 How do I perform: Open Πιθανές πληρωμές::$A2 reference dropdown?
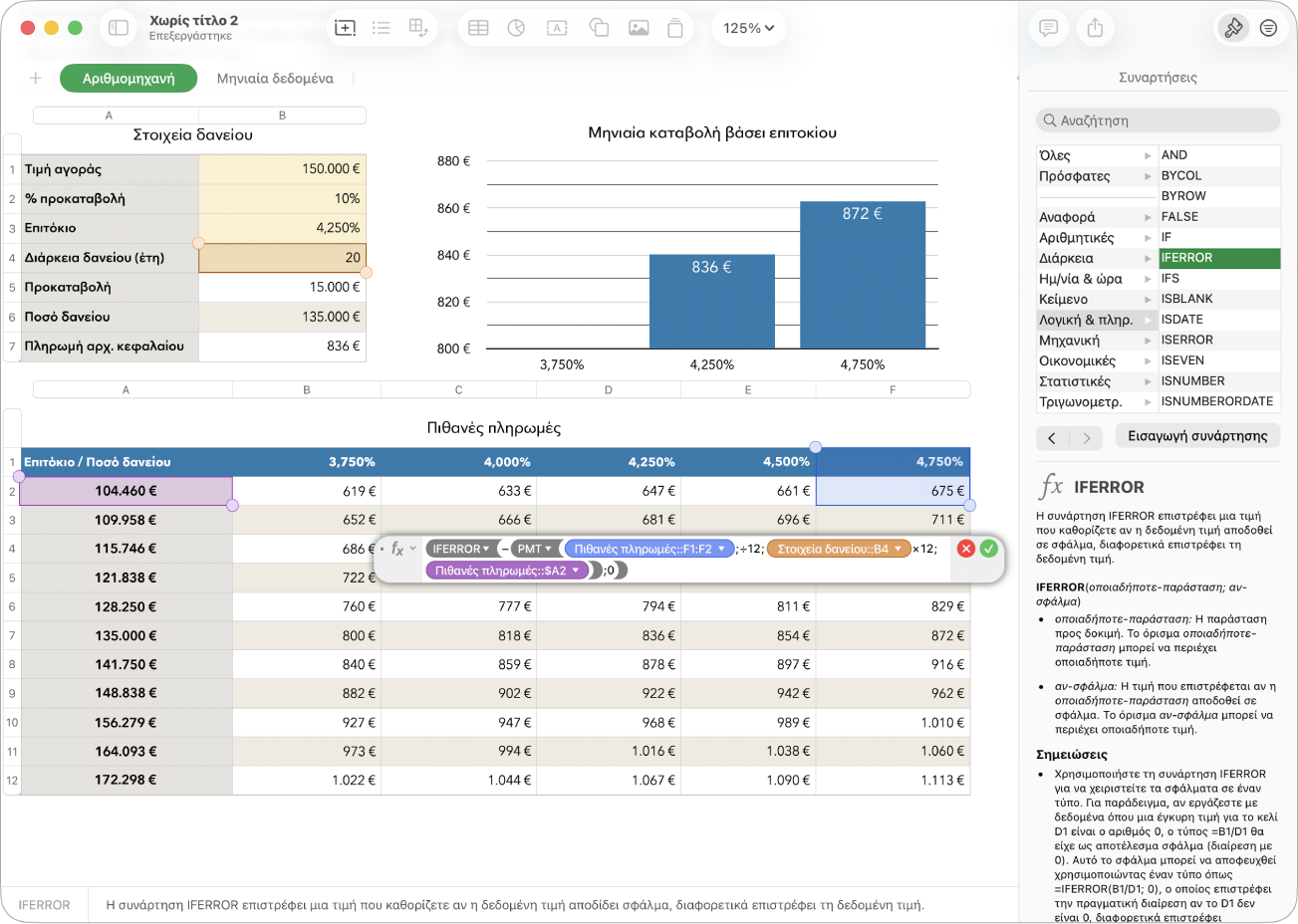pos(576,571)
